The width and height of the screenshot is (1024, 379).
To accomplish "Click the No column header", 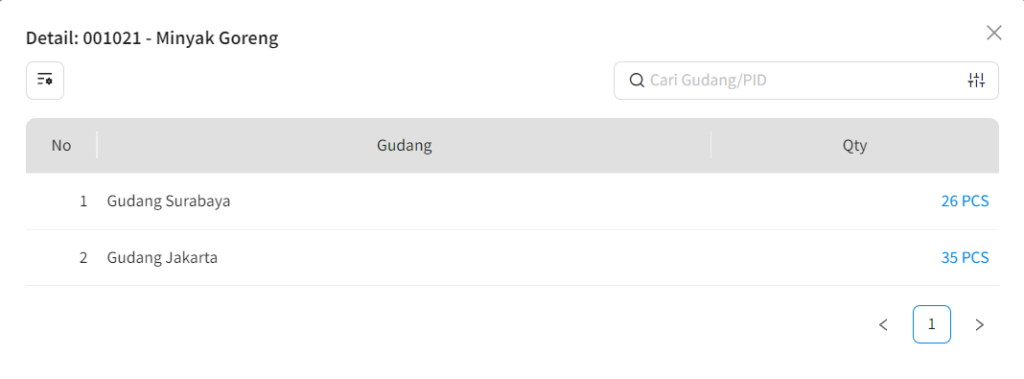I will (x=61, y=145).
